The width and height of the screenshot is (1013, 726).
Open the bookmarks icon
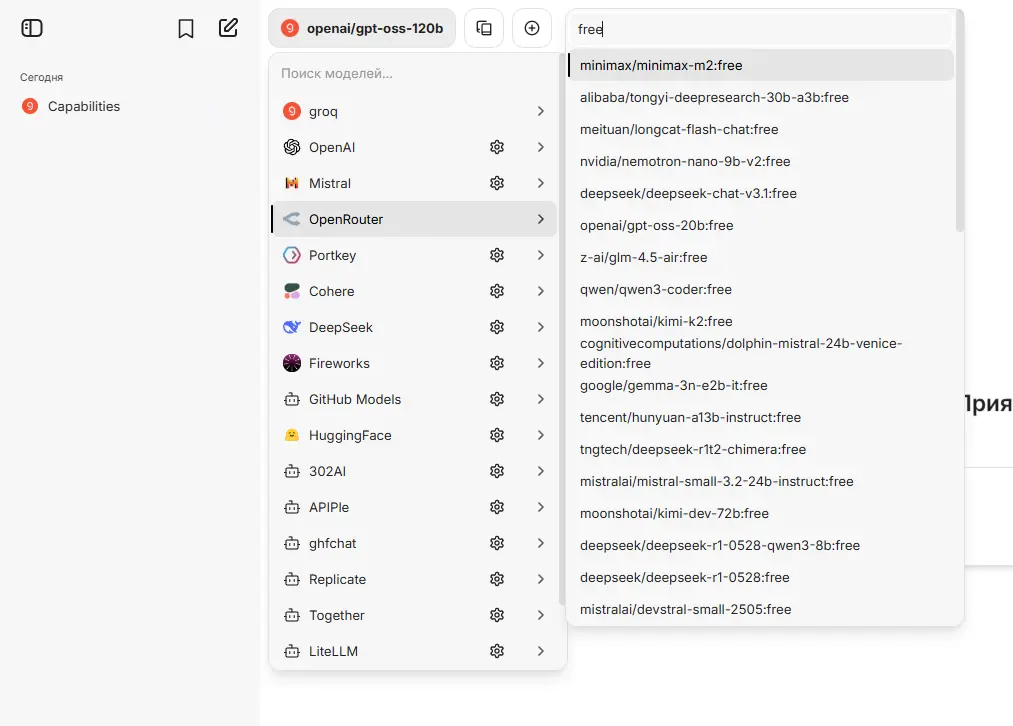(x=186, y=29)
